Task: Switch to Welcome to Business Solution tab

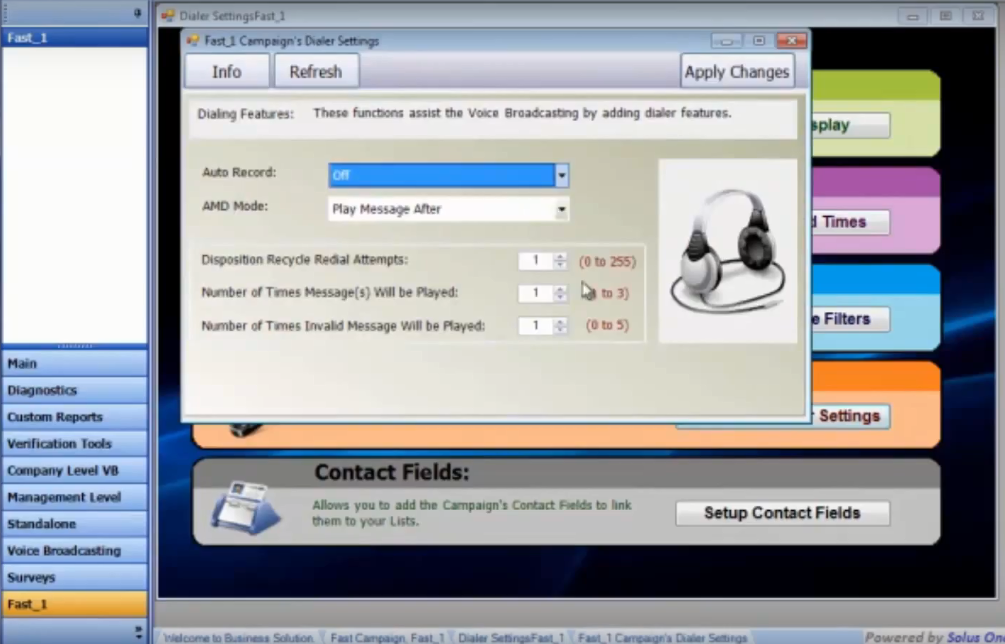Action: (x=238, y=638)
